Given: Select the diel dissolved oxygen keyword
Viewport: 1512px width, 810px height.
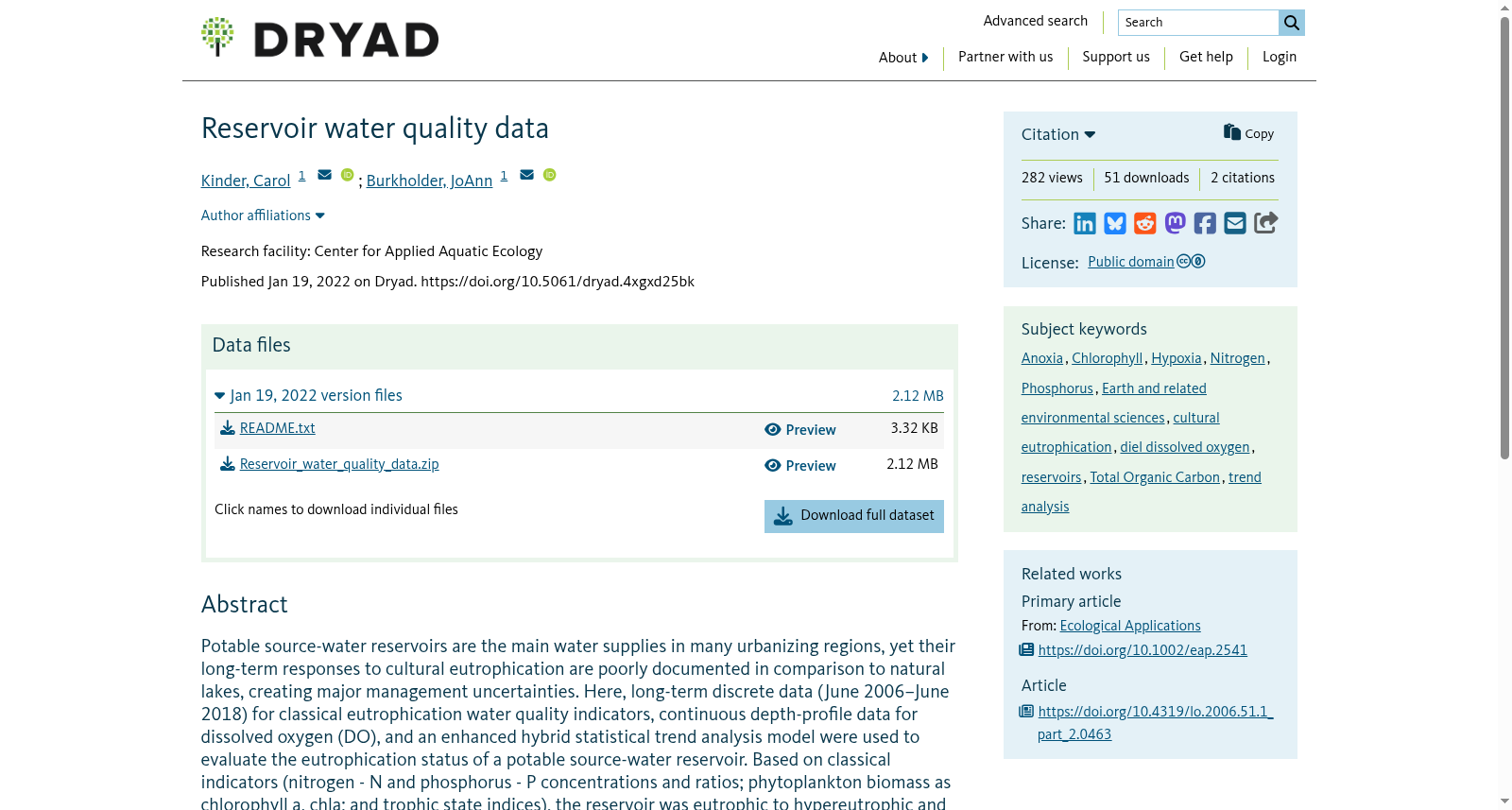Looking at the screenshot, I should [1185, 447].
